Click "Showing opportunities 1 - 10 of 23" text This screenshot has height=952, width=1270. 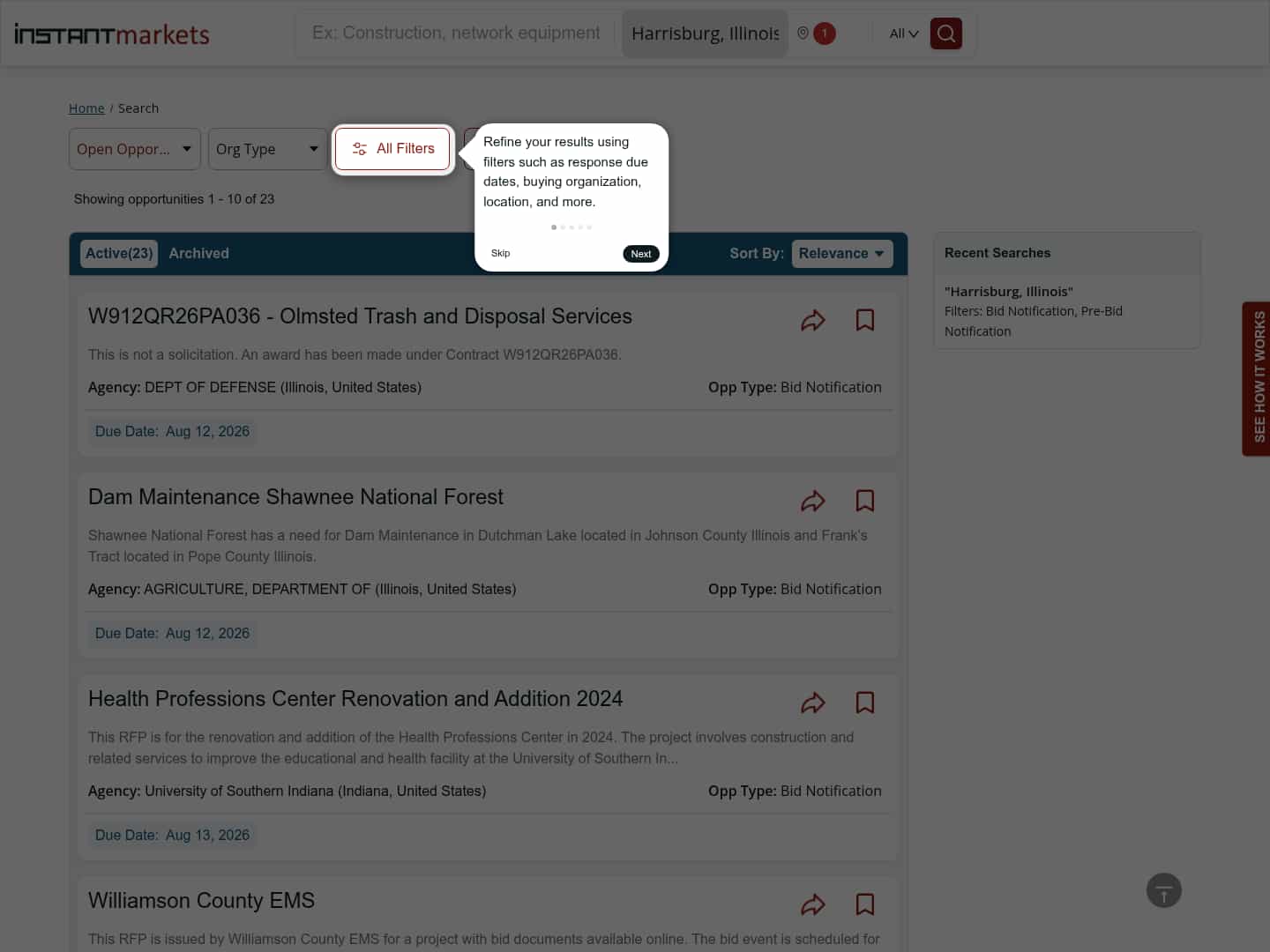[174, 199]
